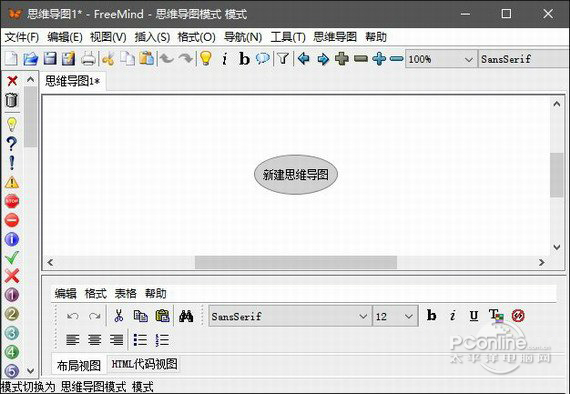Cut selection using main toolbar scissors
This screenshot has width=570, height=394.
click(x=108, y=59)
